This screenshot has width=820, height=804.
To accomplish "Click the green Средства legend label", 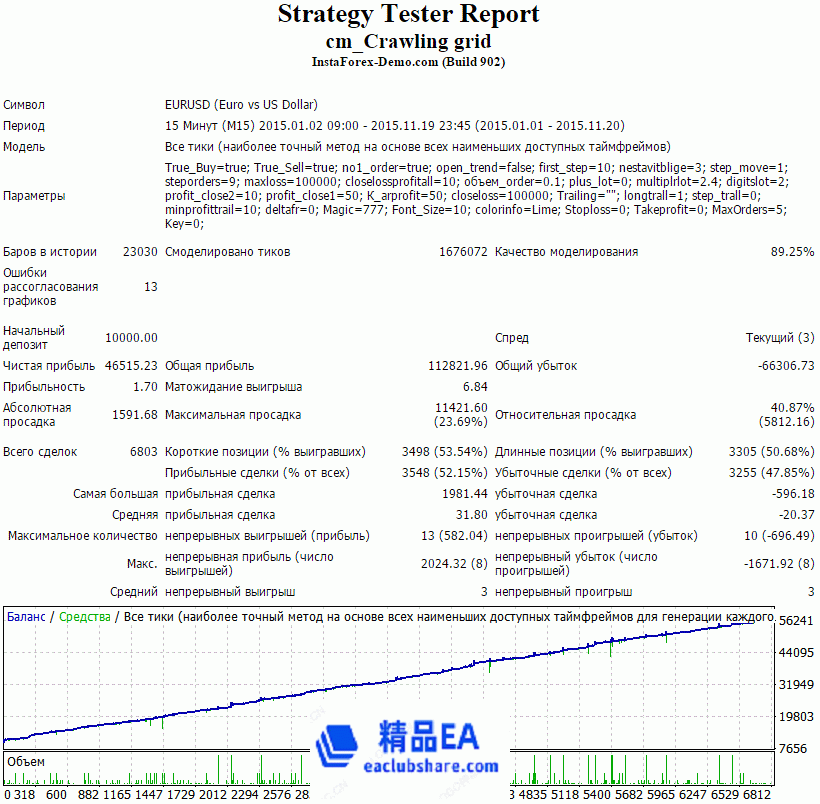I will click(x=84, y=617).
